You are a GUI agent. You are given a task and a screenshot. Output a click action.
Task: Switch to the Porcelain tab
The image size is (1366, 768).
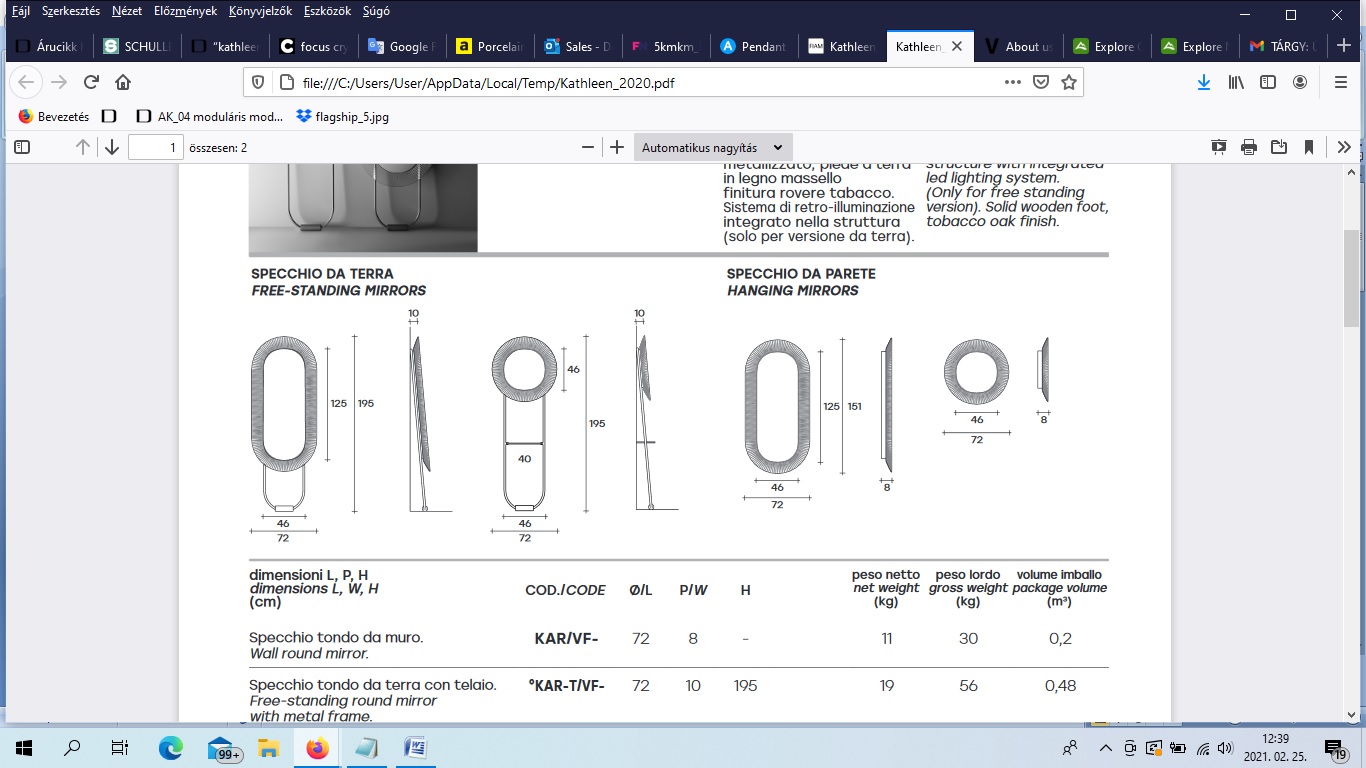[489, 46]
